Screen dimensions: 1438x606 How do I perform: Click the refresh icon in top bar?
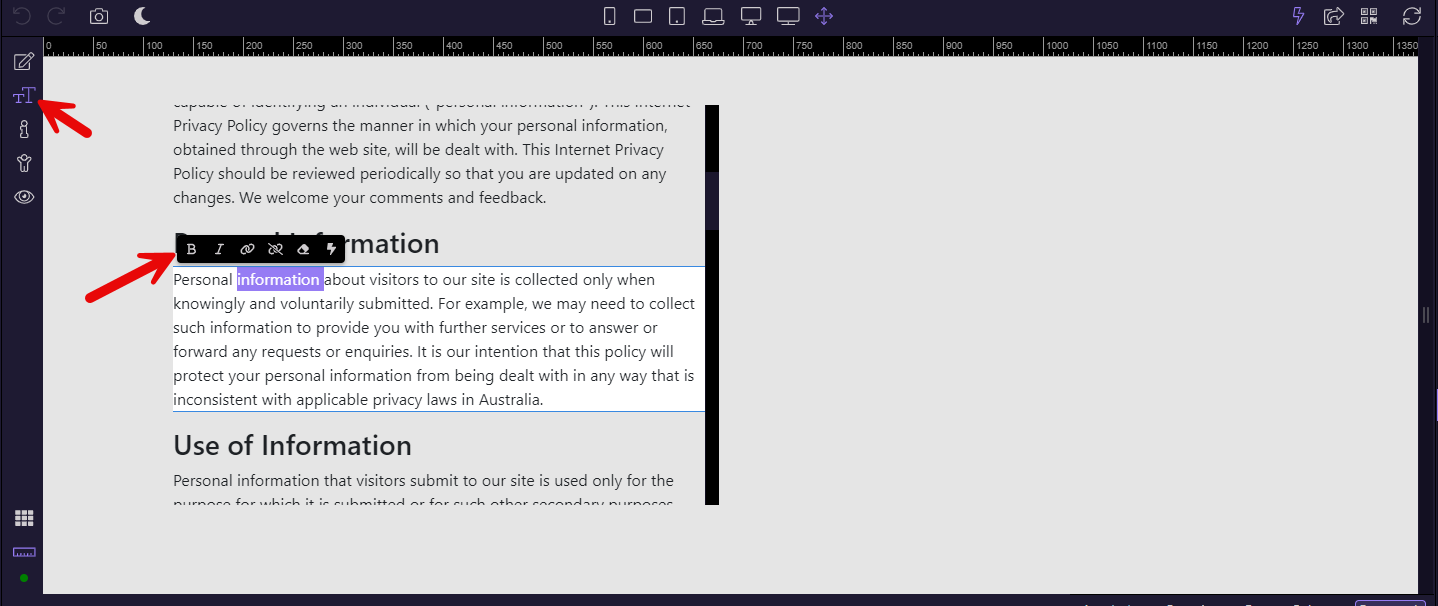click(x=1412, y=16)
